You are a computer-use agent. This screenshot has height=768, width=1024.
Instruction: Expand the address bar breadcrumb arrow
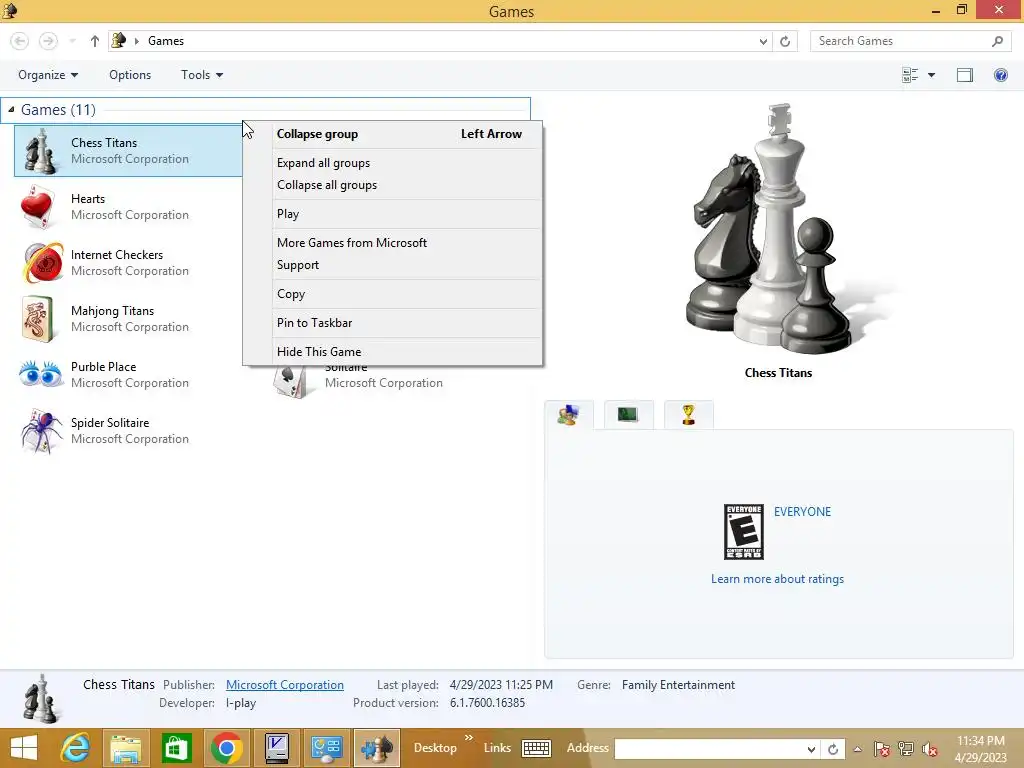136,41
